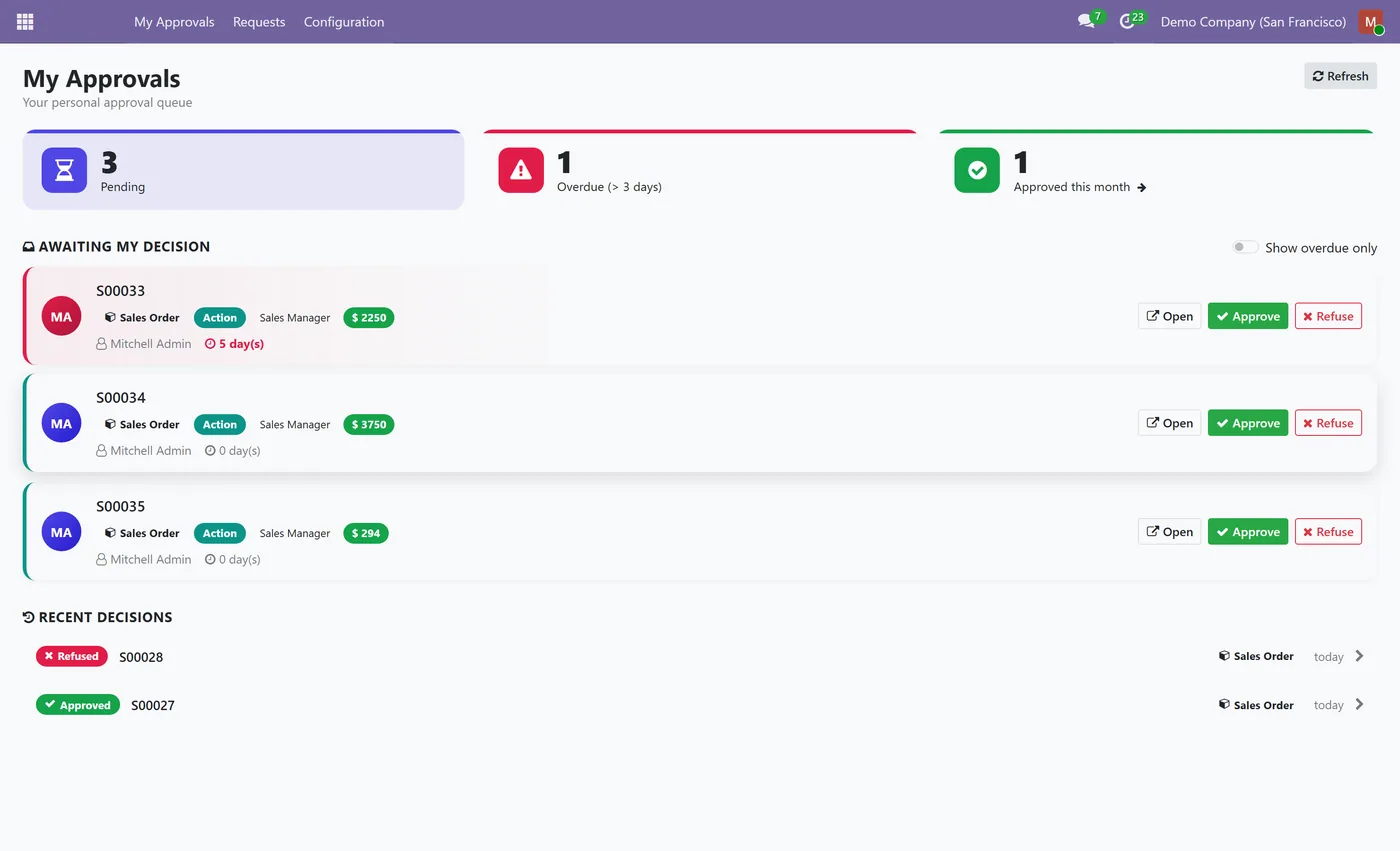Screen dimensions: 1400x851
Task: Click the S00034 request title
Action: point(121,398)
